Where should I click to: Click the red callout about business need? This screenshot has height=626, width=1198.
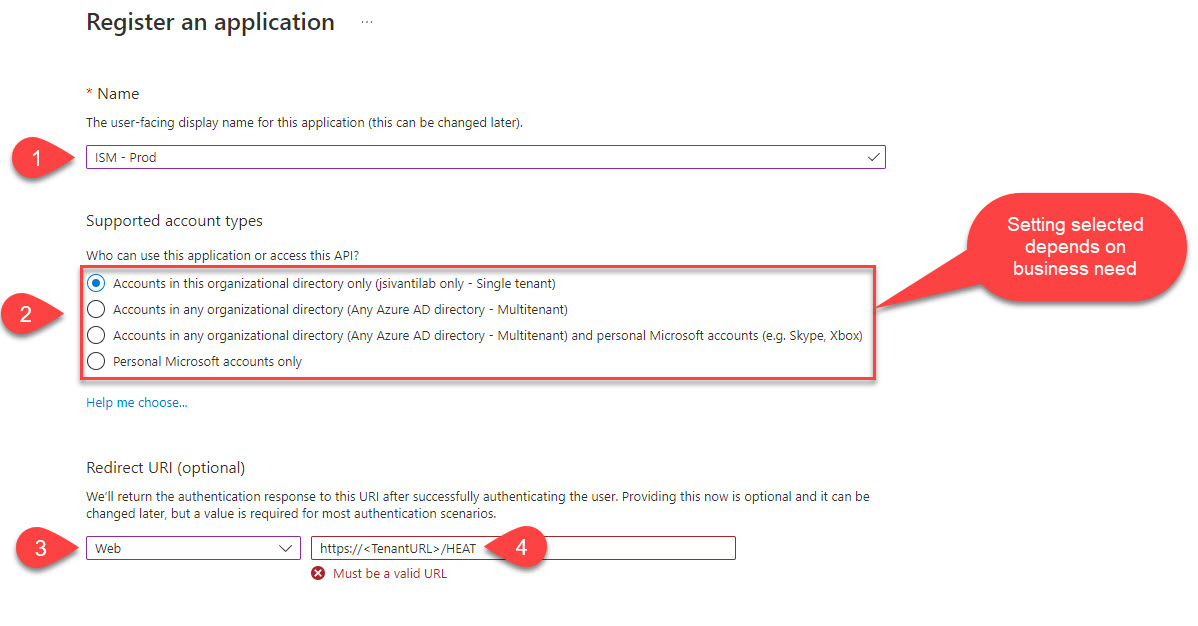(x=1076, y=247)
